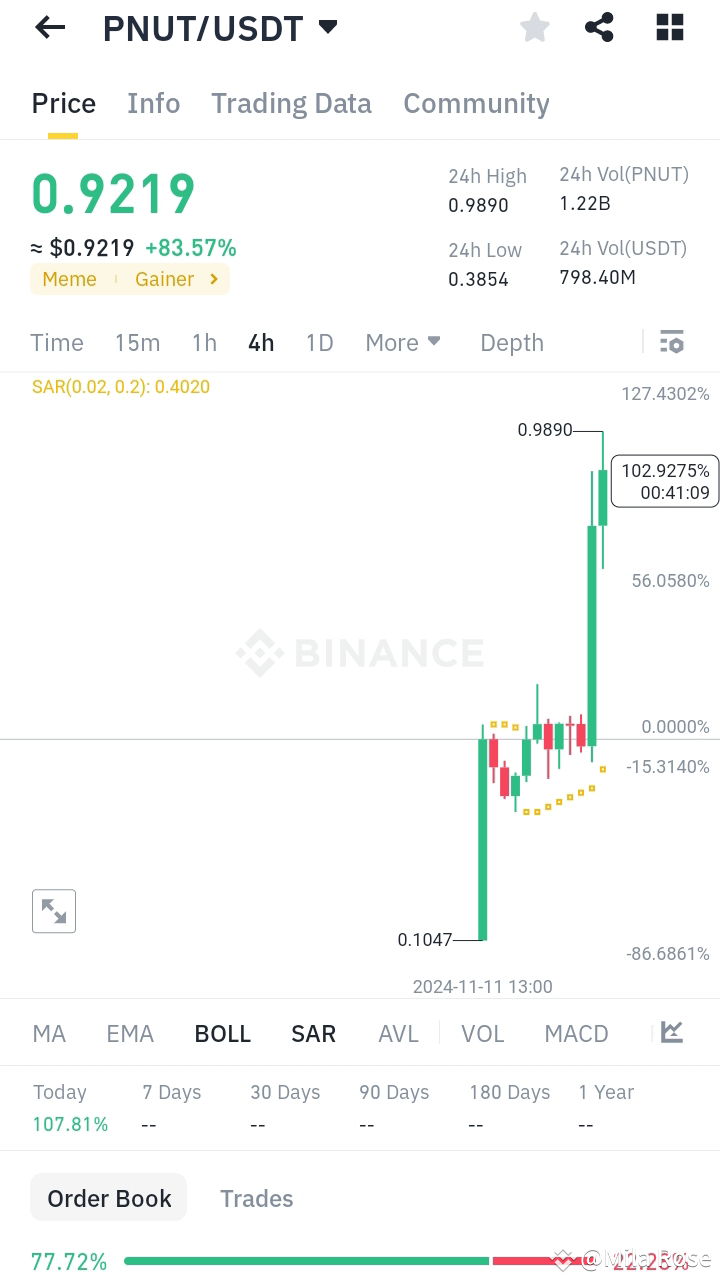Open the share icon

pyautogui.click(x=599, y=27)
